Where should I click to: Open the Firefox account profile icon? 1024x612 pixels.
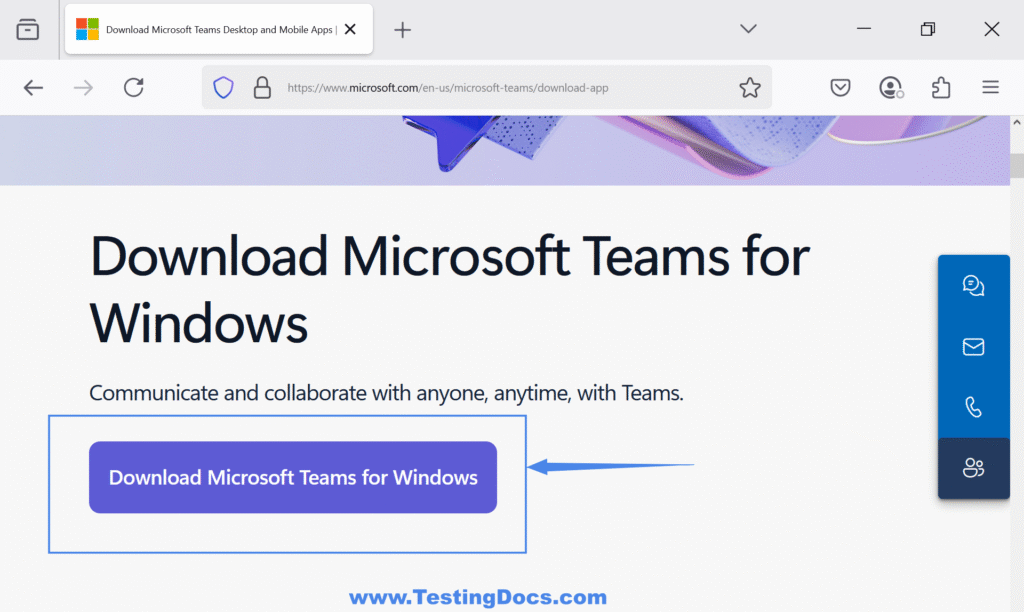(x=890, y=87)
